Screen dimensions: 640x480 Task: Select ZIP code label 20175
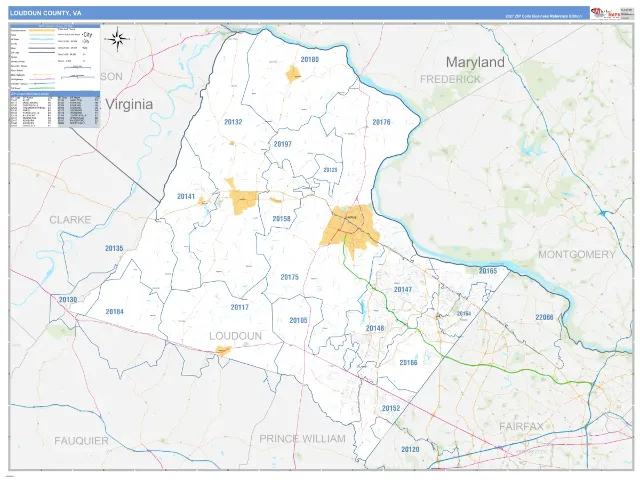pos(289,277)
